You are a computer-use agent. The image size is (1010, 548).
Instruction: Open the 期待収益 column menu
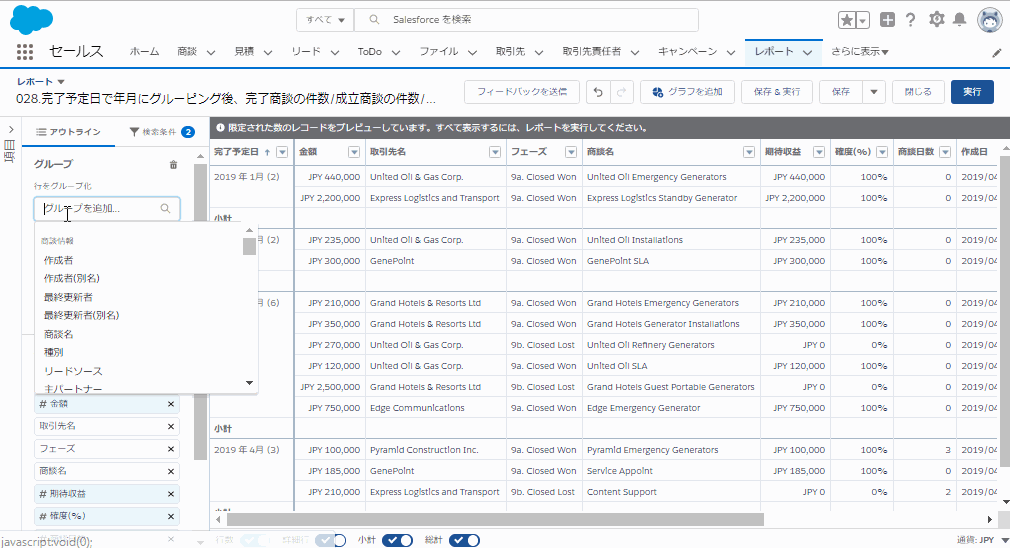tap(819, 152)
